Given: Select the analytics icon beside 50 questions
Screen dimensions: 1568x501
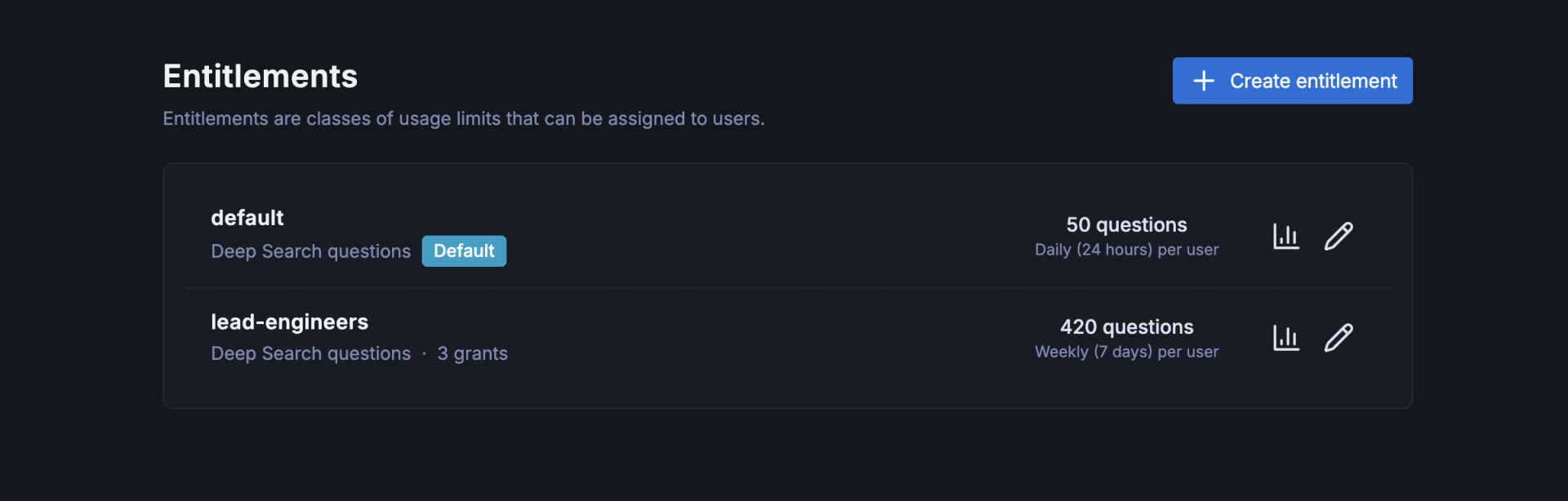Looking at the screenshot, I should pos(1285,236).
